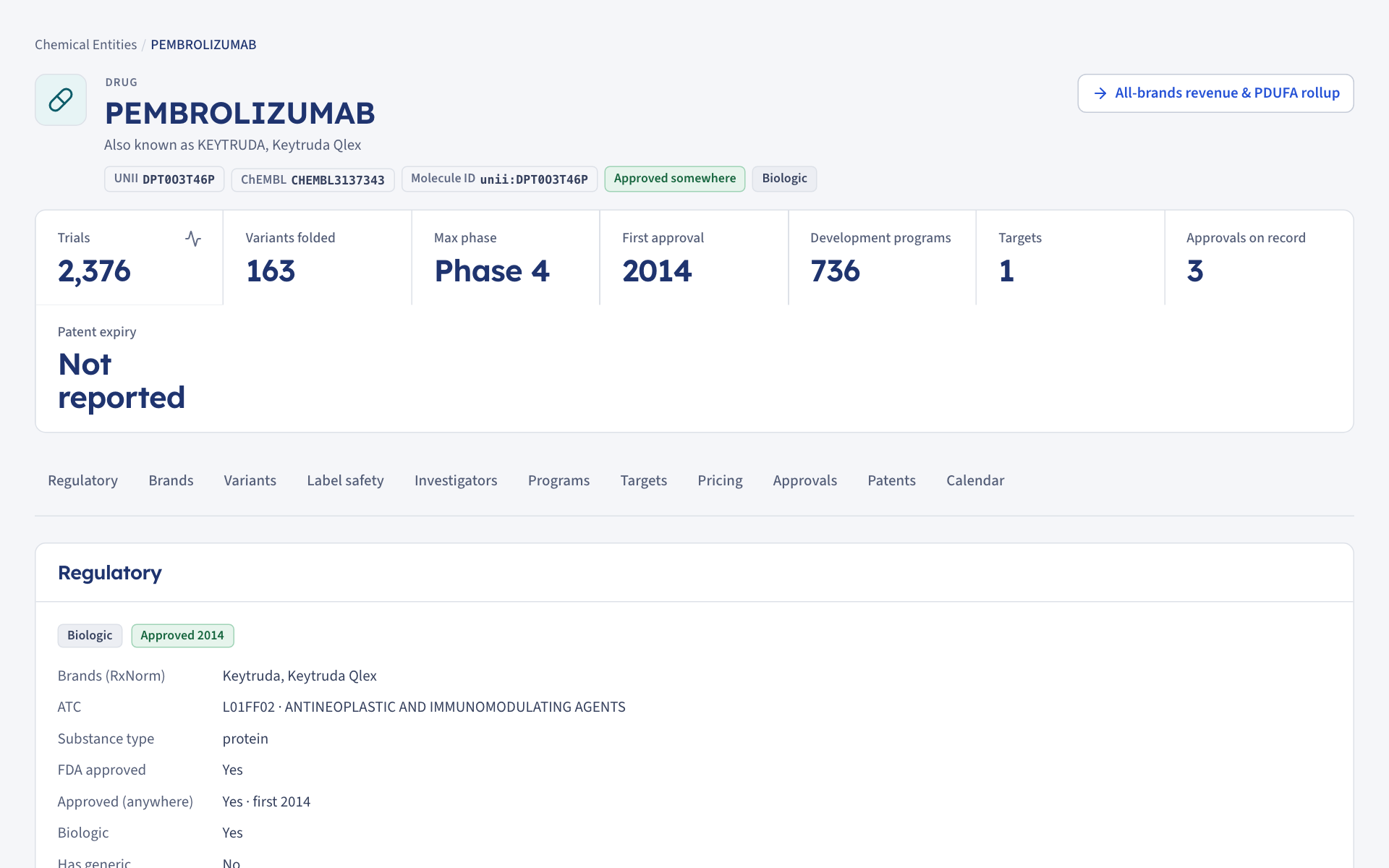Open All-brands revenue & PDUFA rollup
This screenshot has width=1389, height=868.
click(1215, 93)
